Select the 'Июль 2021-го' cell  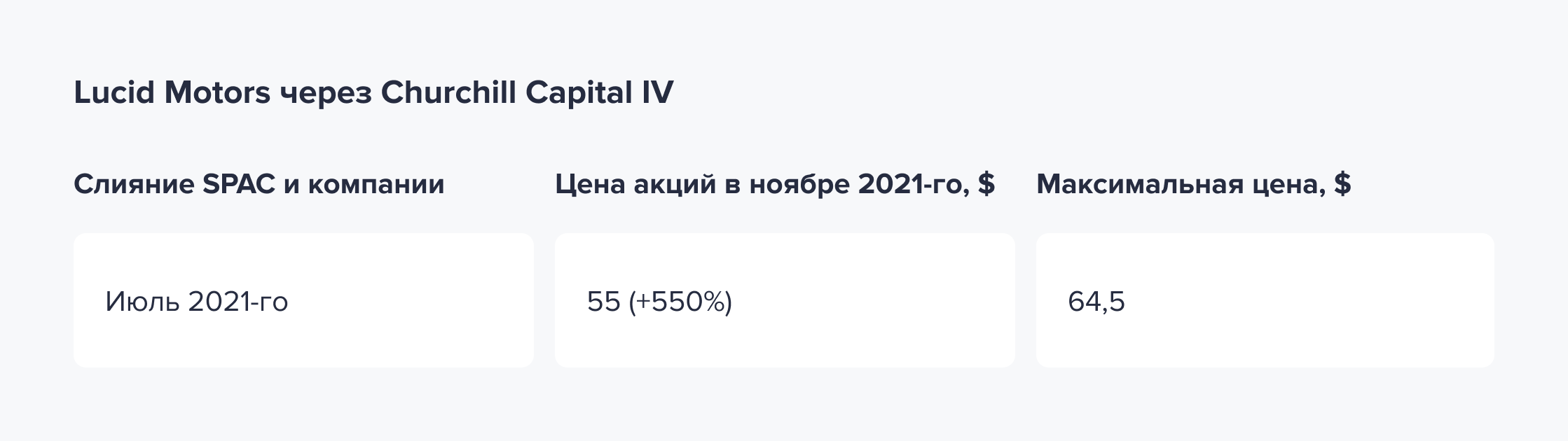pyautogui.click(x=303, y=300)
